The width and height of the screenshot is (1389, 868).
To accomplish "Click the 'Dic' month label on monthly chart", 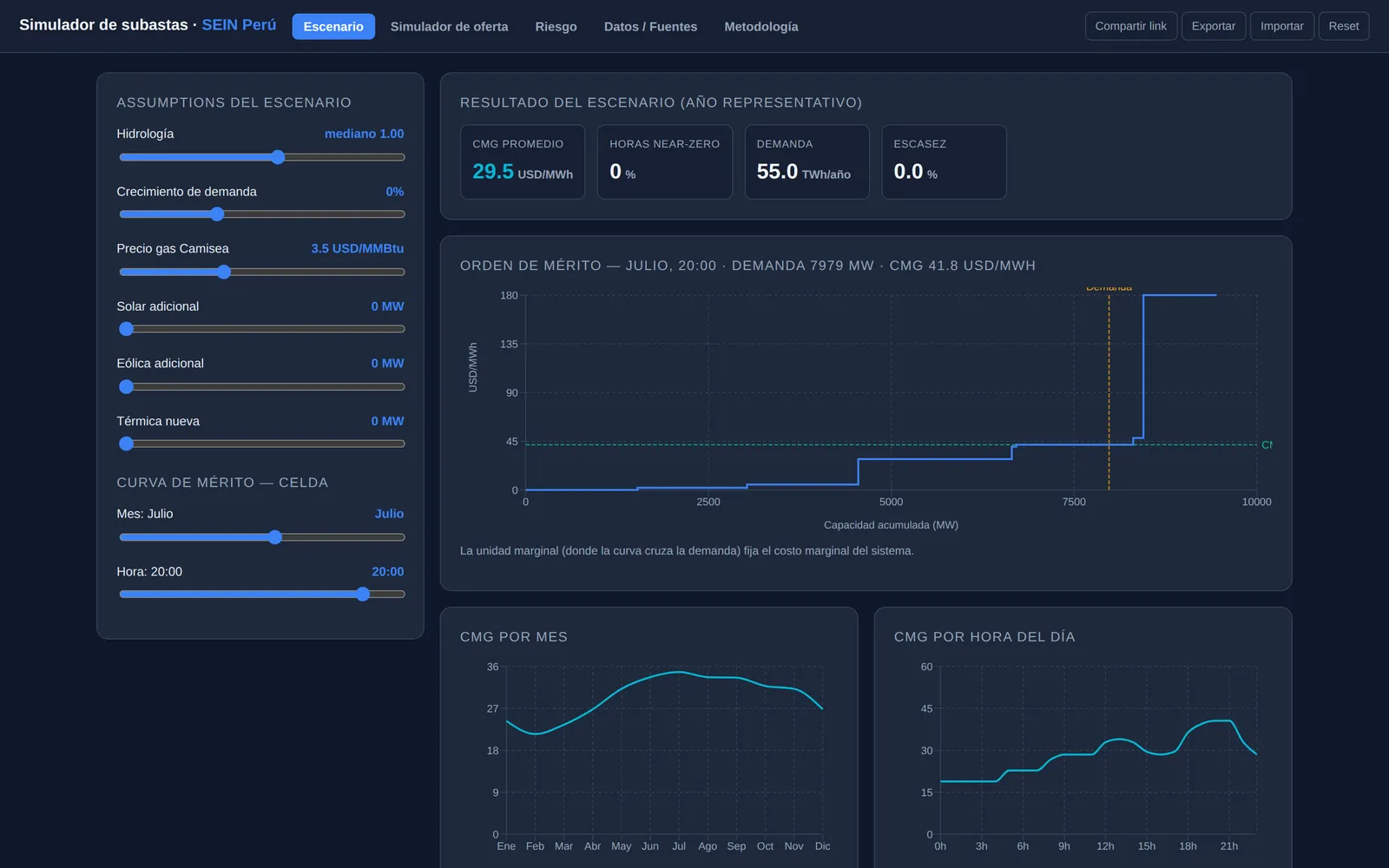I will point(823,846).
